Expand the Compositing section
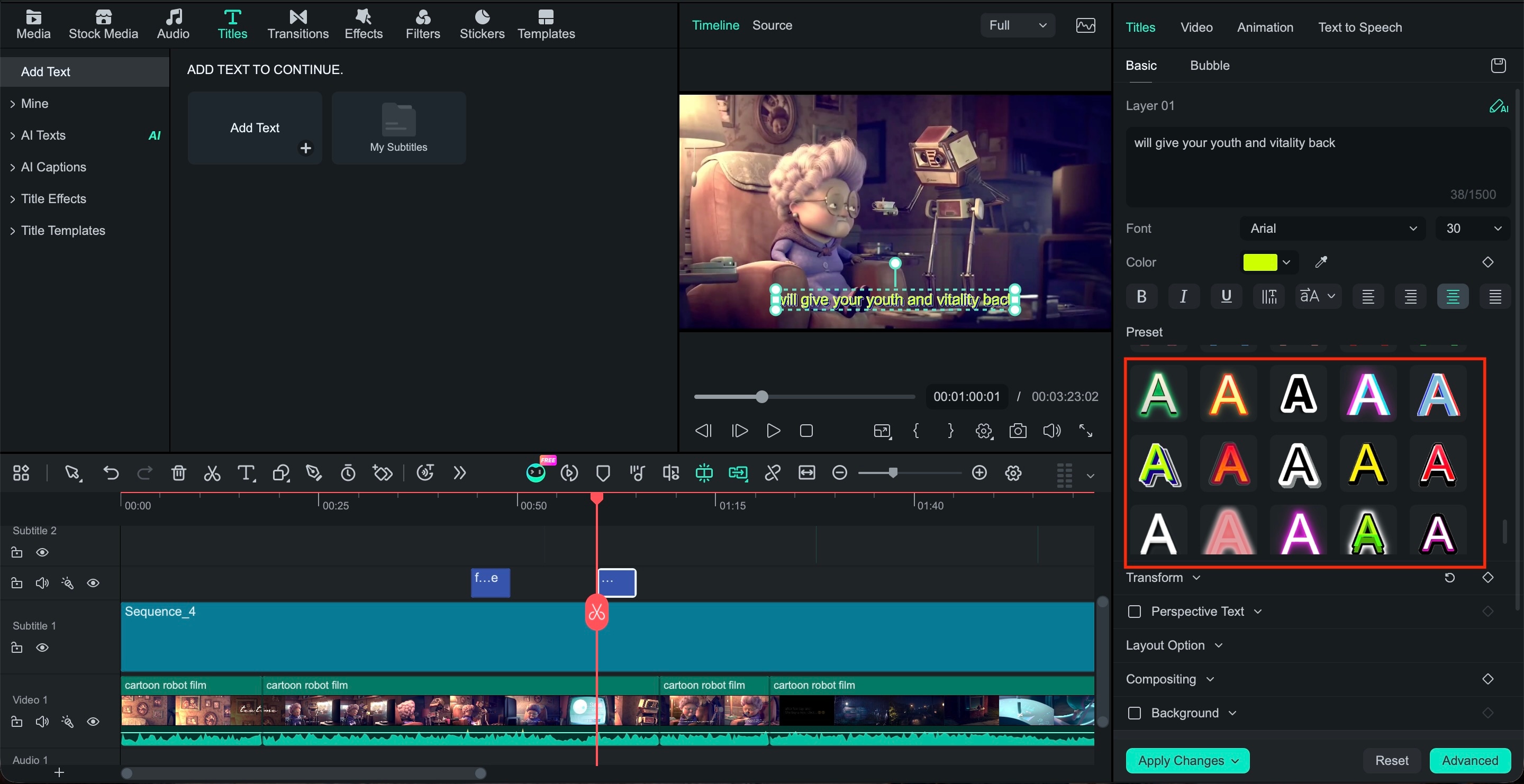Screen dimensions: 1524x784 tap(1169, 679)
